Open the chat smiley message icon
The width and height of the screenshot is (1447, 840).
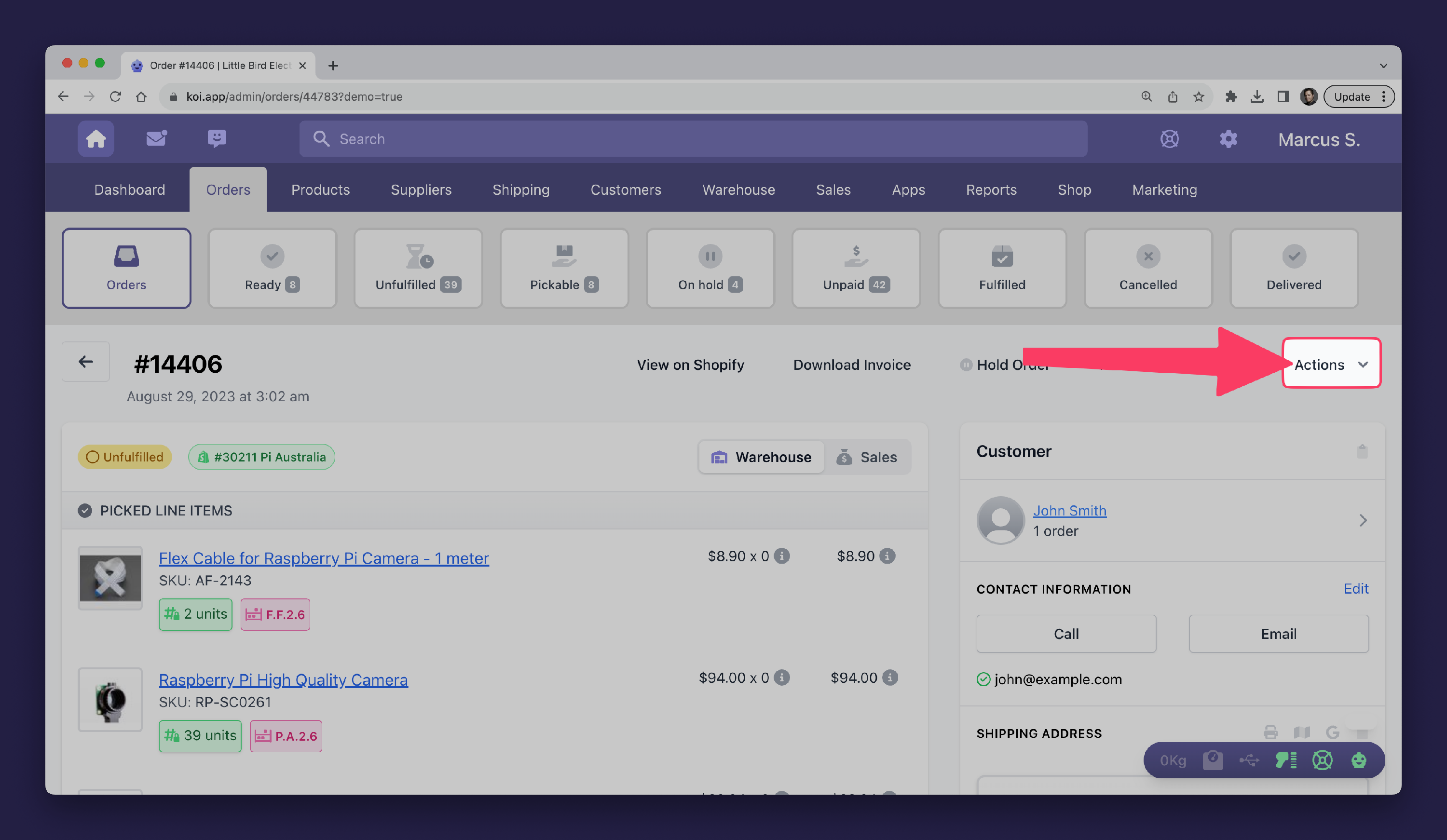click(217, 138)
